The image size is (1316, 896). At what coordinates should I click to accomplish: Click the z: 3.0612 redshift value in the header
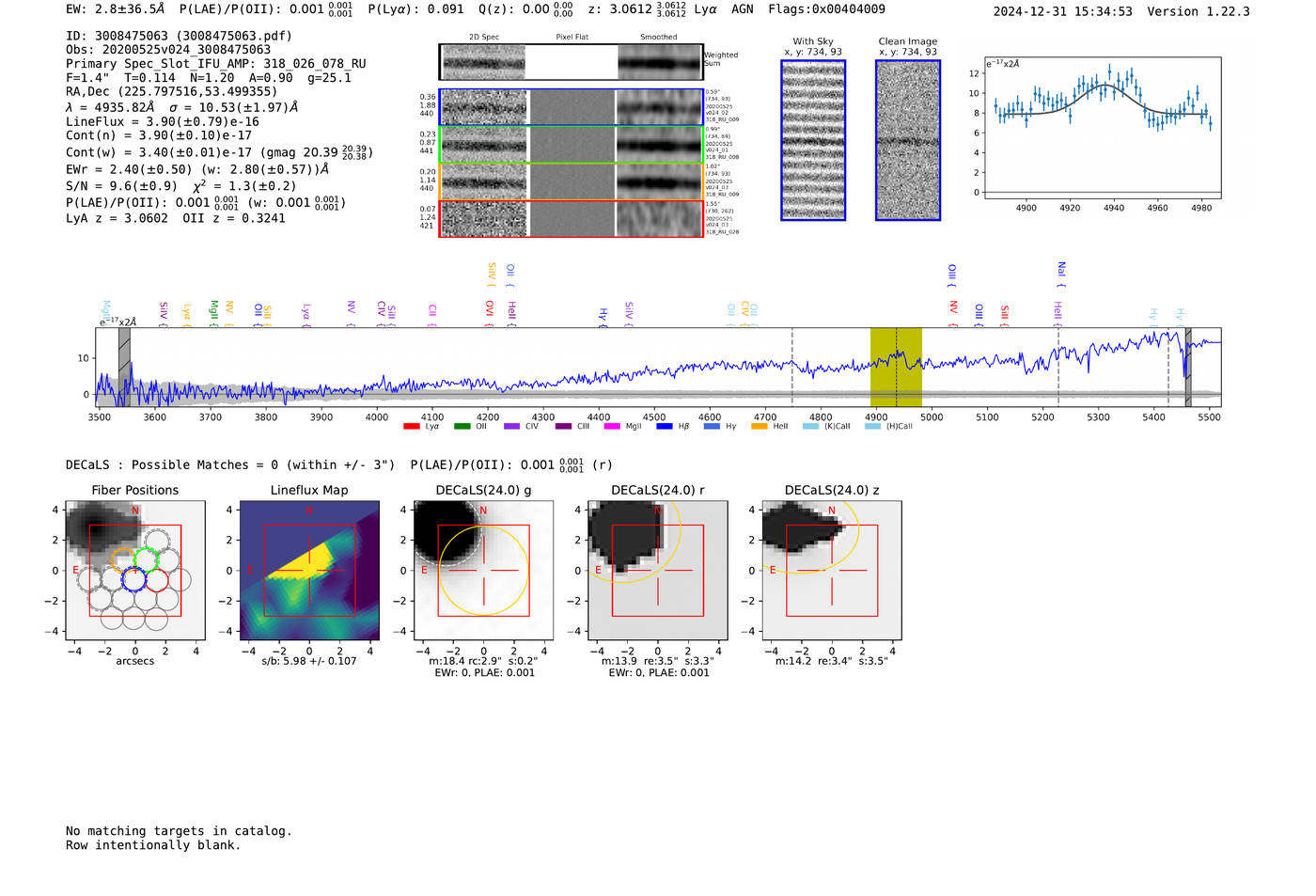click(x=636, y=9)
